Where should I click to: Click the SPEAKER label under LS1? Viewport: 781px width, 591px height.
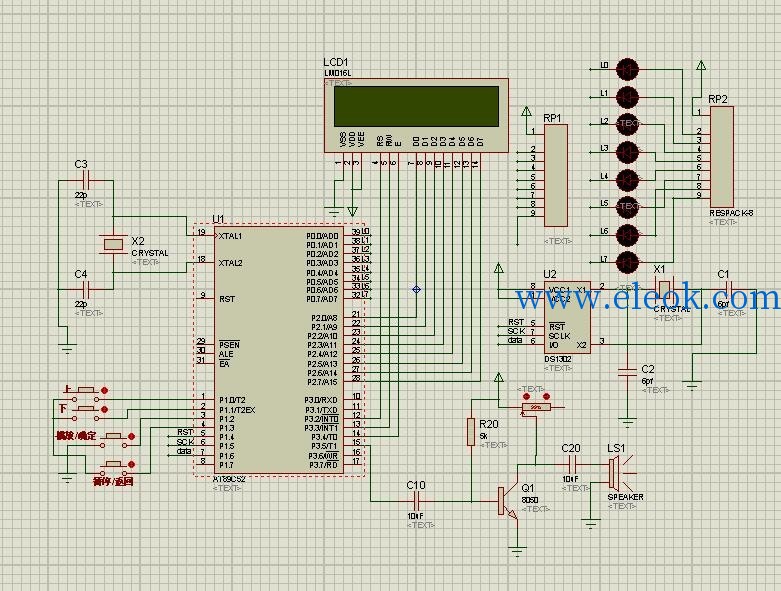(x=626, y=497)
